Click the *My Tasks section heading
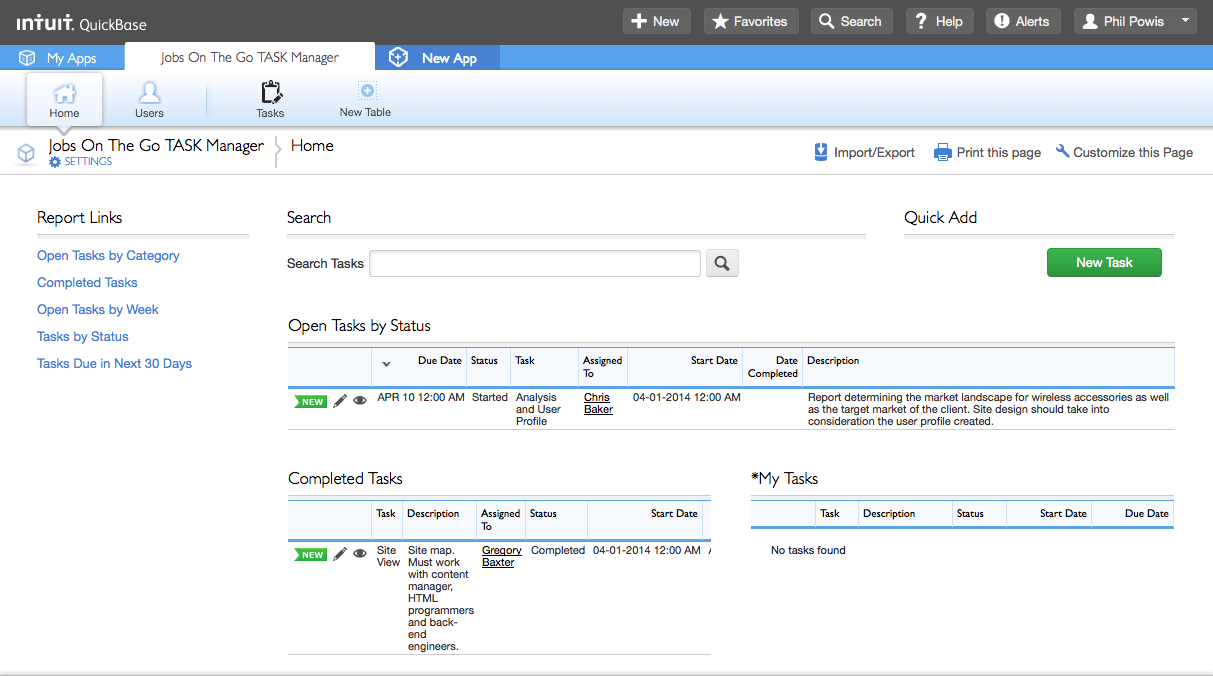1213x676 pixels. tap(784, 478)
